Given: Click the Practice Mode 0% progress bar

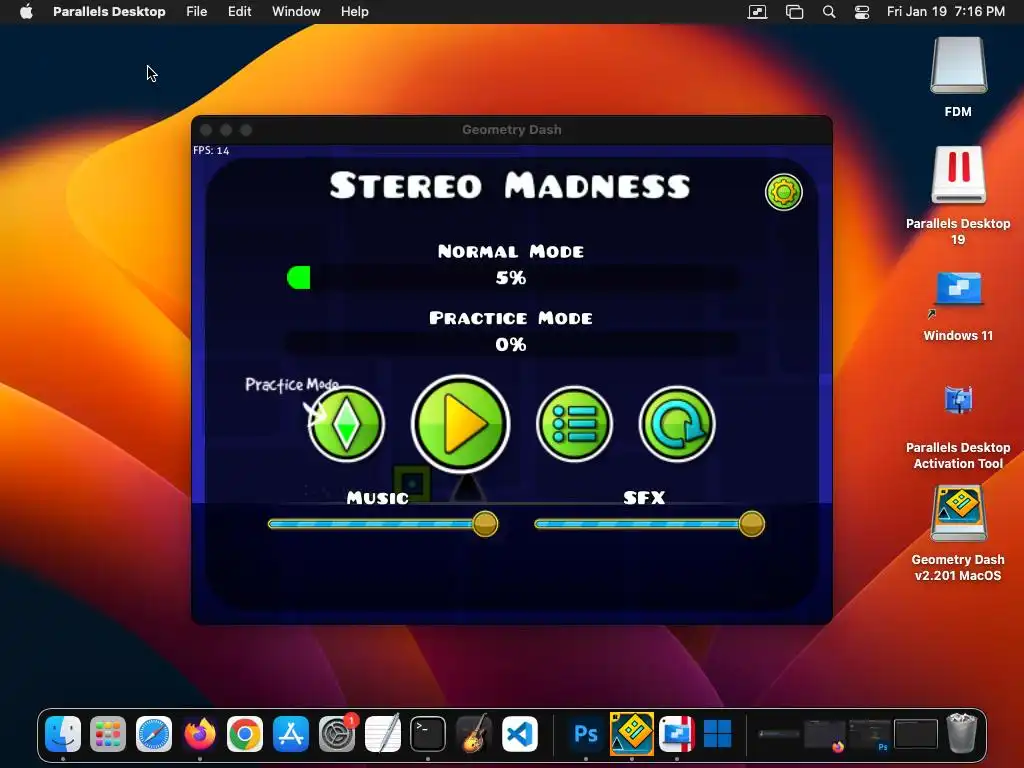Looking at the screenshot, I should pos(511,344).
